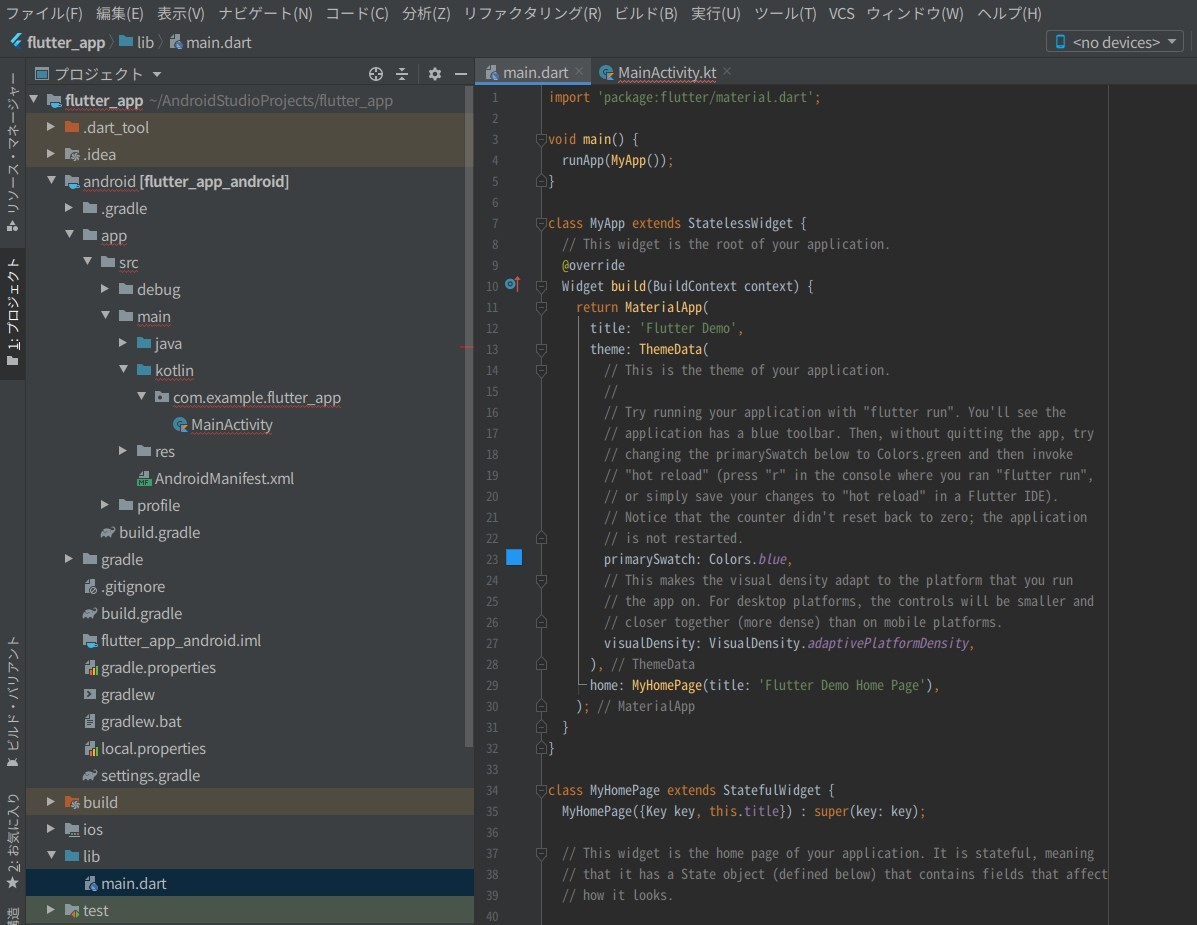Open the no devices selector dropdown

1115,42
